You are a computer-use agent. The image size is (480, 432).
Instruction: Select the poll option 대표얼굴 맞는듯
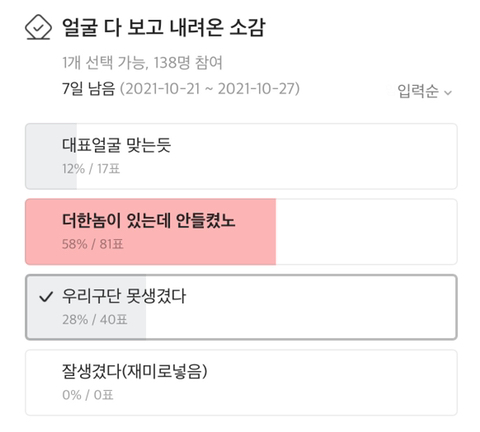(x=241, y=156)
